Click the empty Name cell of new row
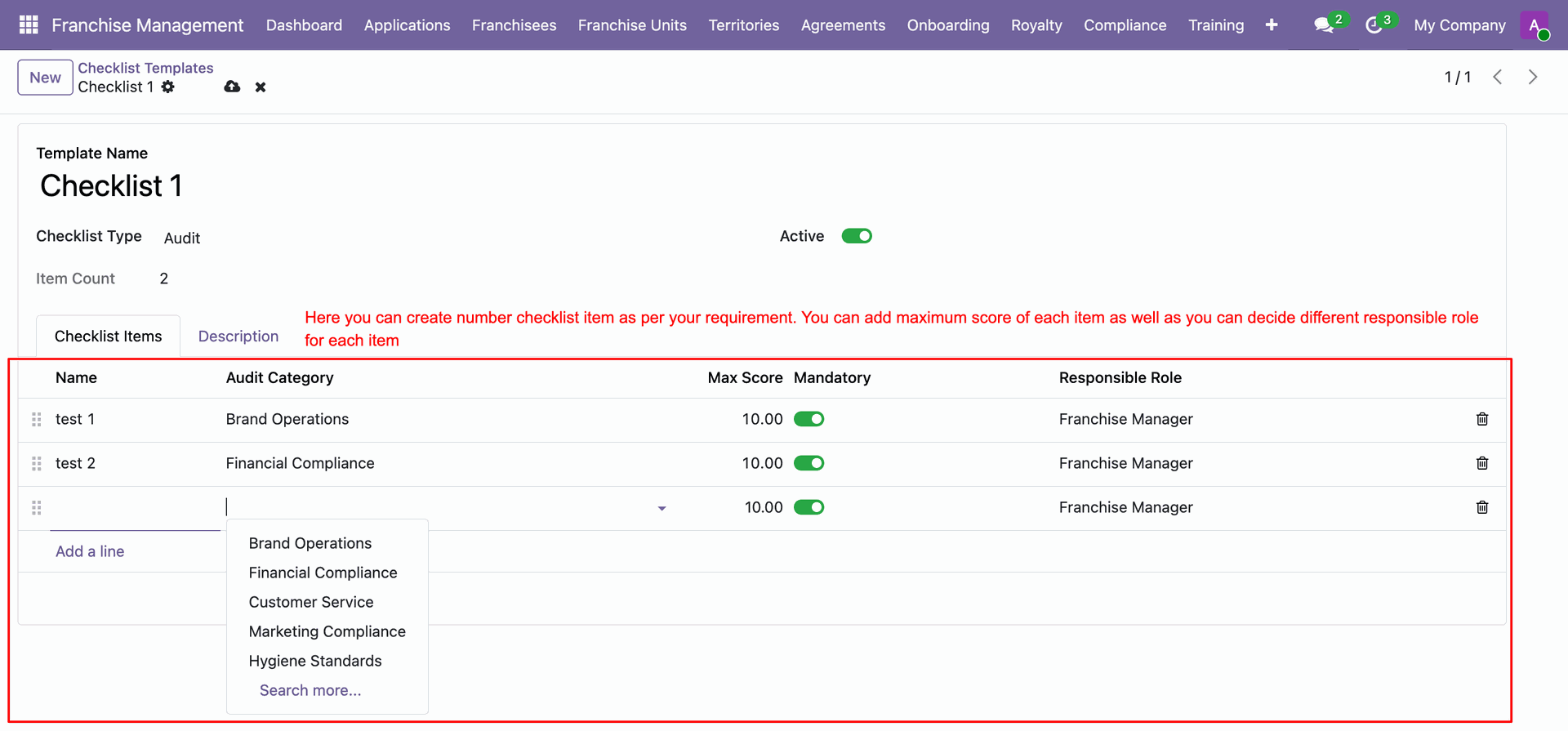The width and height of the screenshot is (1568, 731). click(135, 508)
